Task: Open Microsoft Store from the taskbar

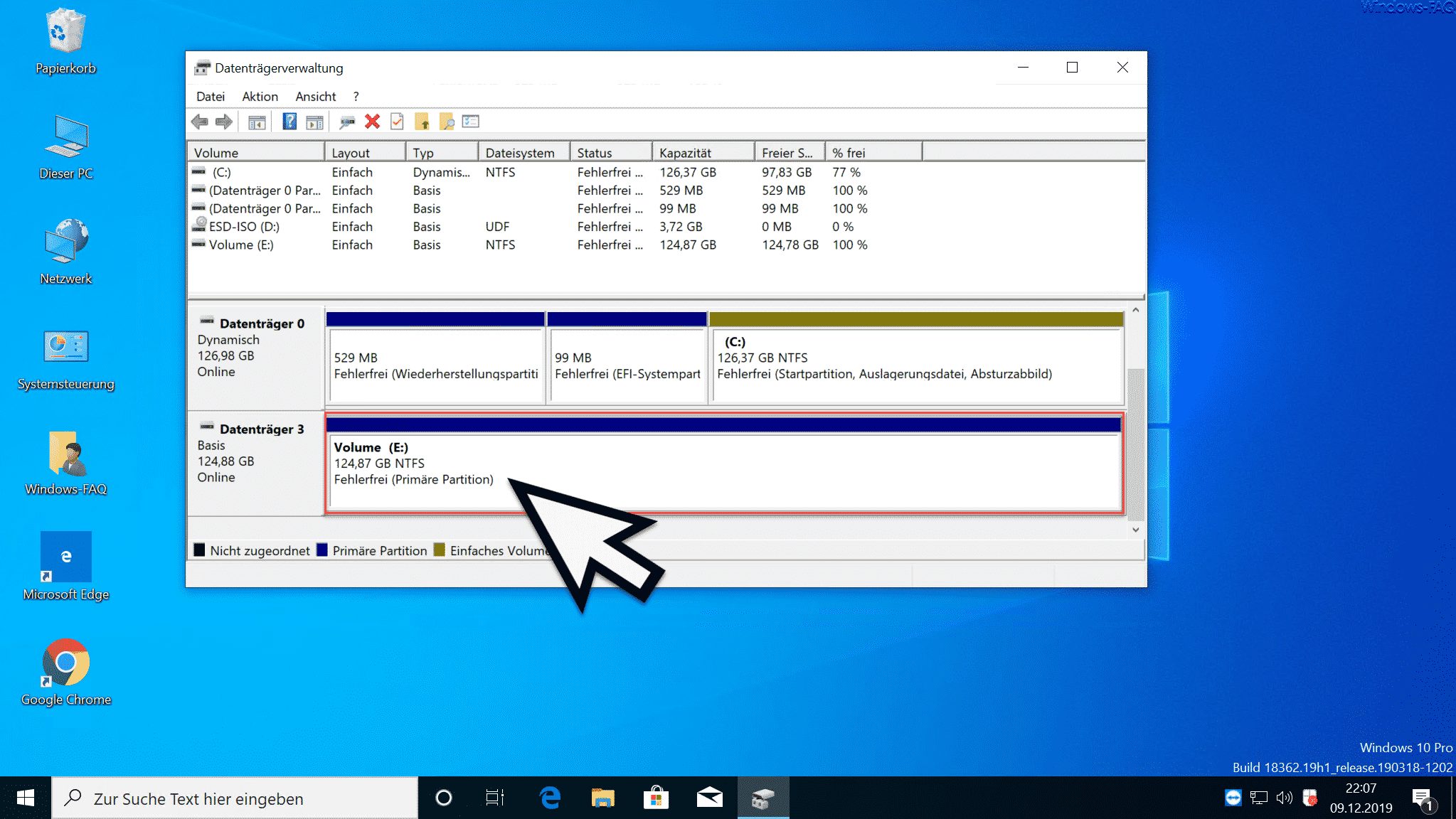Action: [x=656, y=798]
